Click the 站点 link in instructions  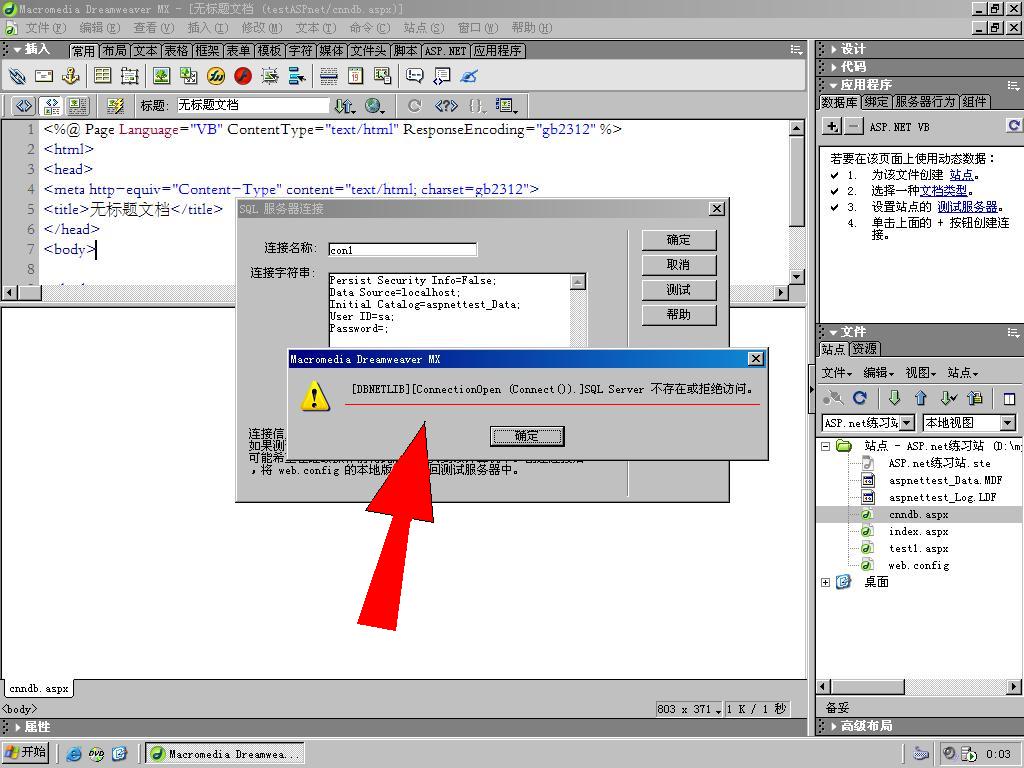(961, 175)
